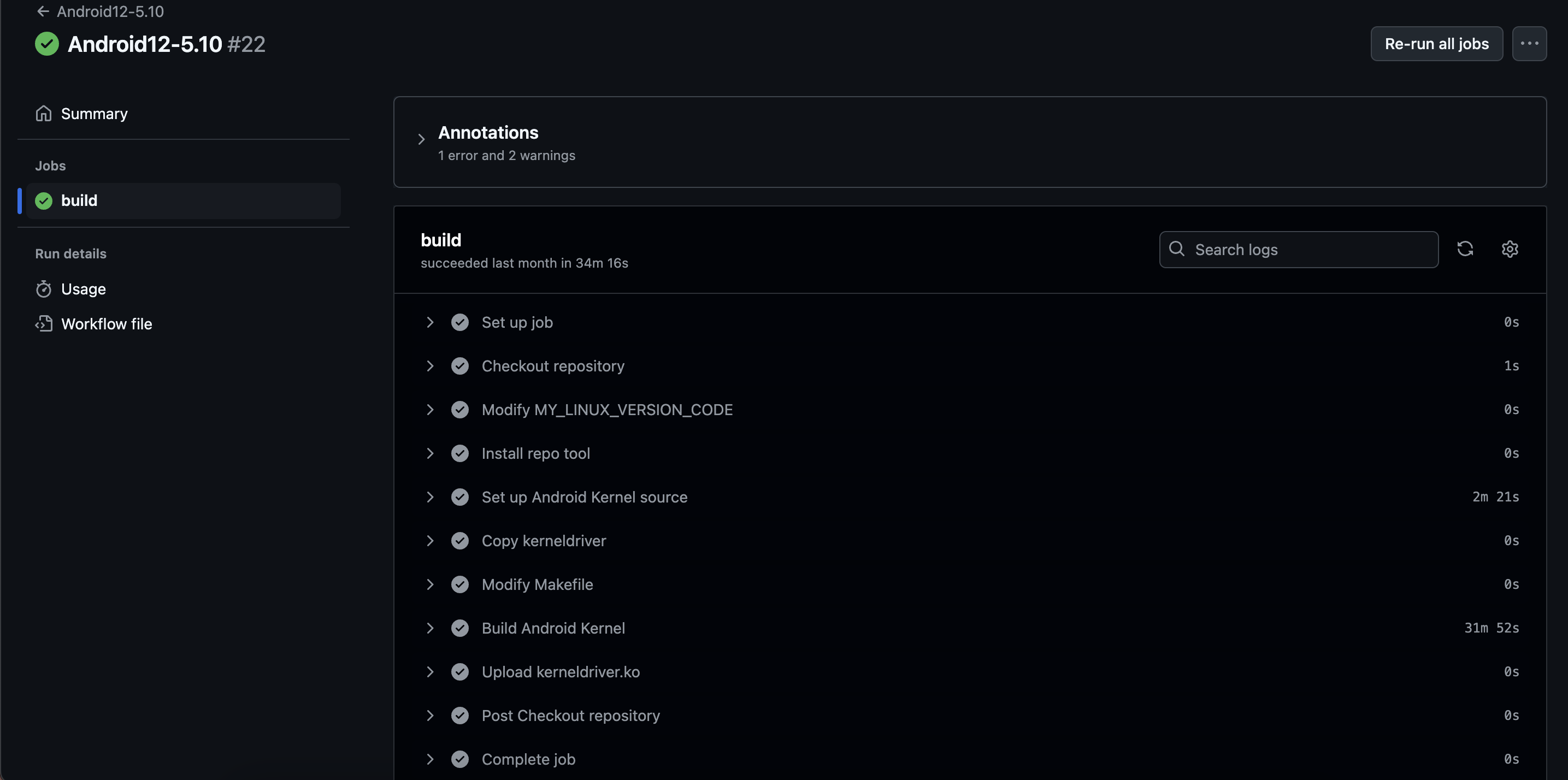The height and width of the screenshot is (780, 1568).
Task: Expand the Checkout repository step
Action: click(x=431, y=367)
